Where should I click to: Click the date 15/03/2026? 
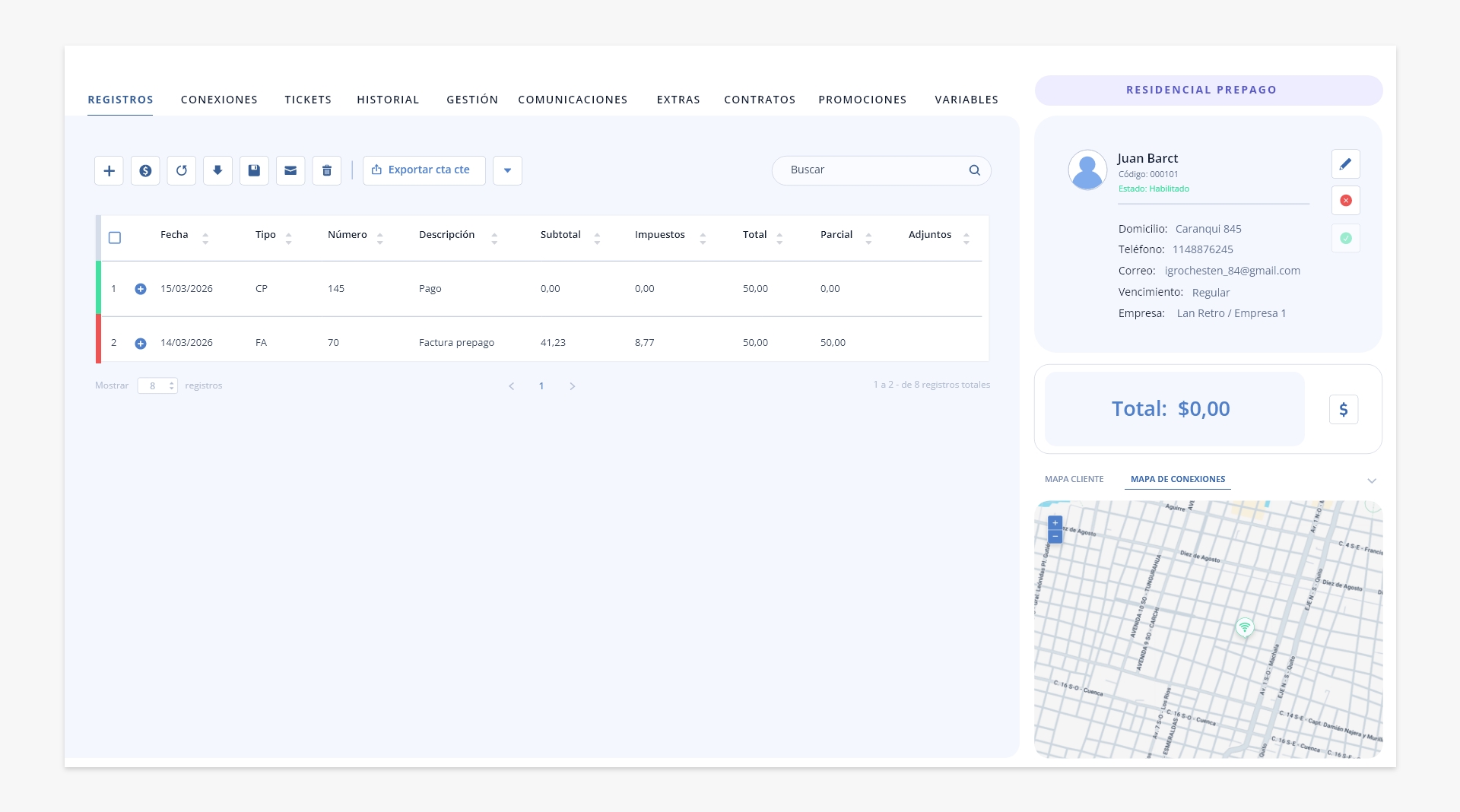pos(186,289)
